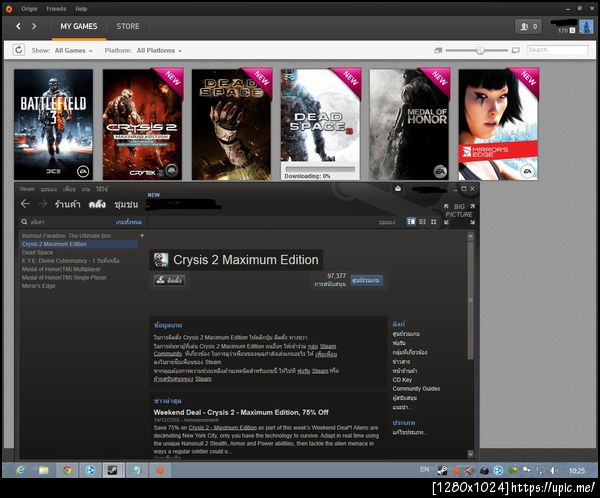Go back in Steam window

(25, 204)
